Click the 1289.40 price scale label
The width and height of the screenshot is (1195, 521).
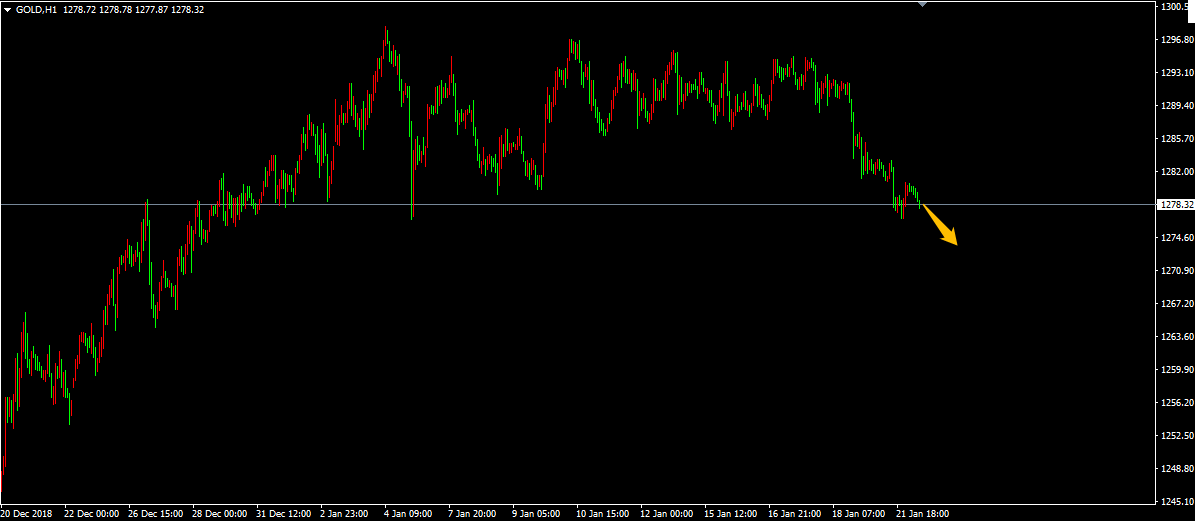coord(1176,106)
